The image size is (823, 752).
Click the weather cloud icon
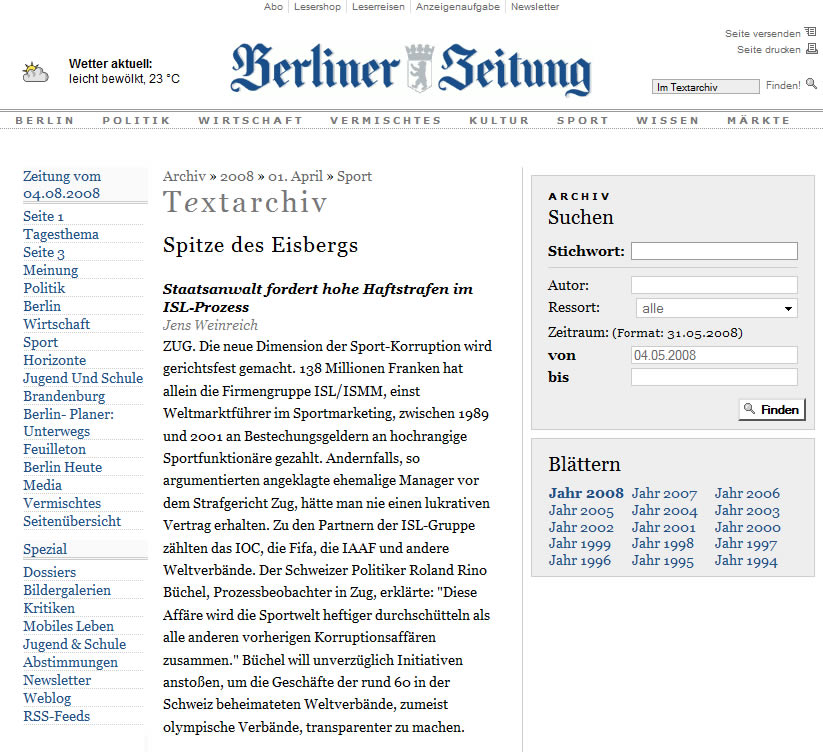[x=35, y=72]
